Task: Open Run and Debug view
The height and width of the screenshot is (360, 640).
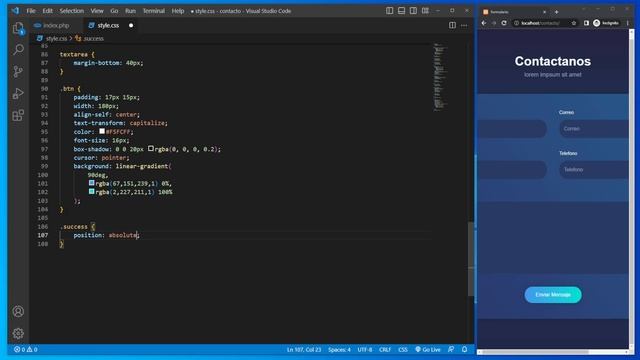Action: coord(18,93)
